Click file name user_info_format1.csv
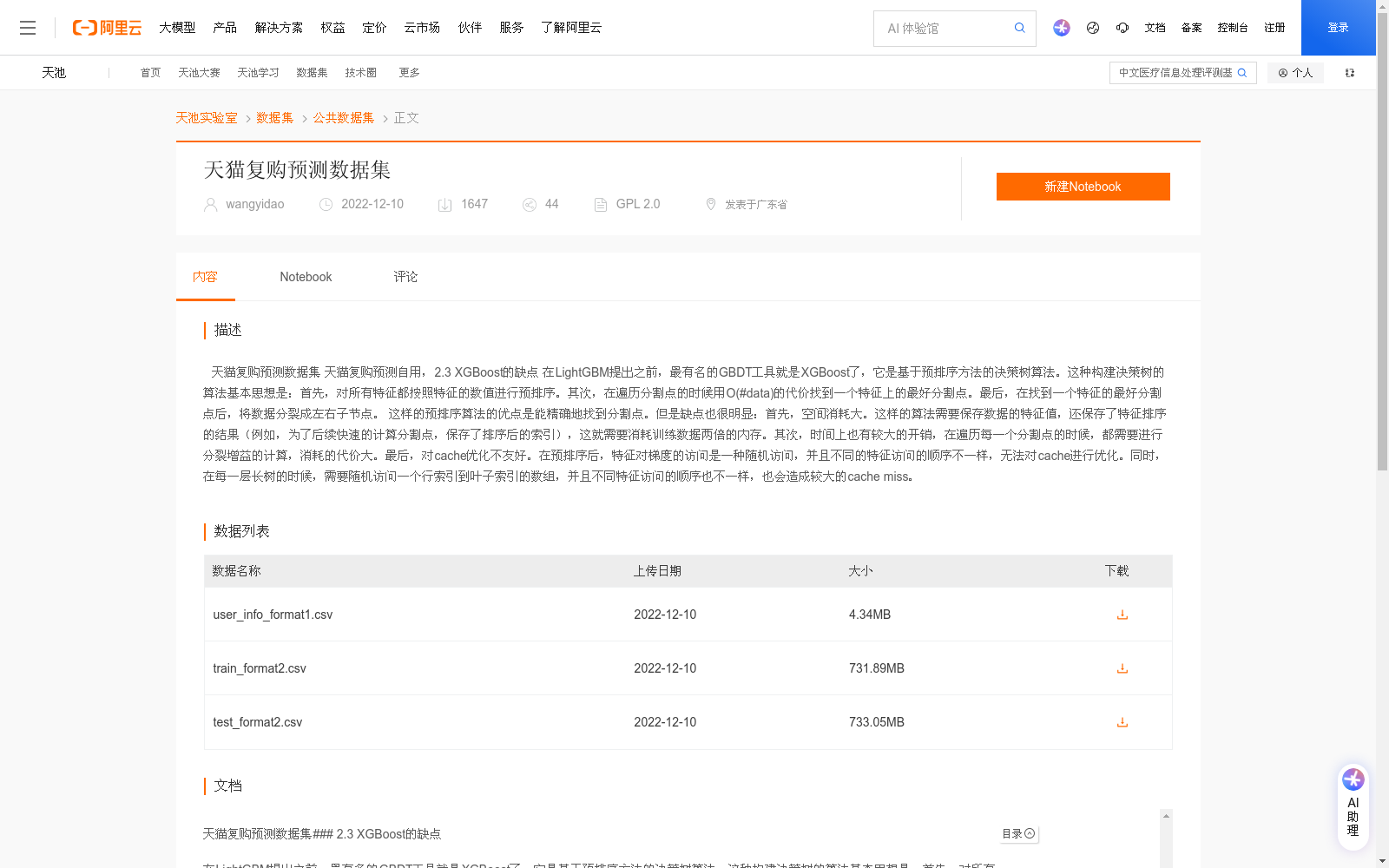The height and width of the screenshot is (868, 1389). (273, 615)
